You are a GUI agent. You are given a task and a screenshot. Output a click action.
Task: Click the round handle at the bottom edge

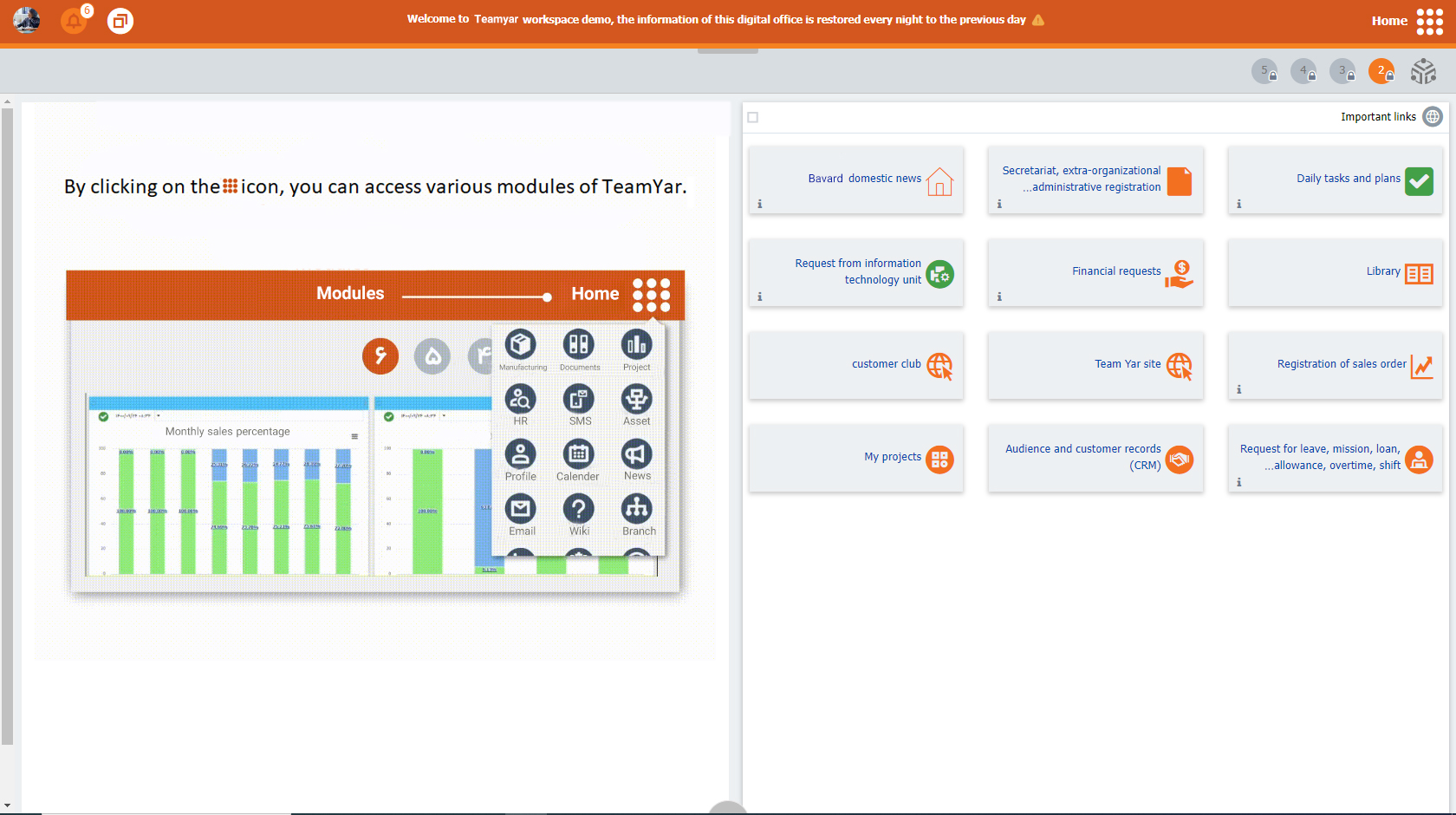728,808
